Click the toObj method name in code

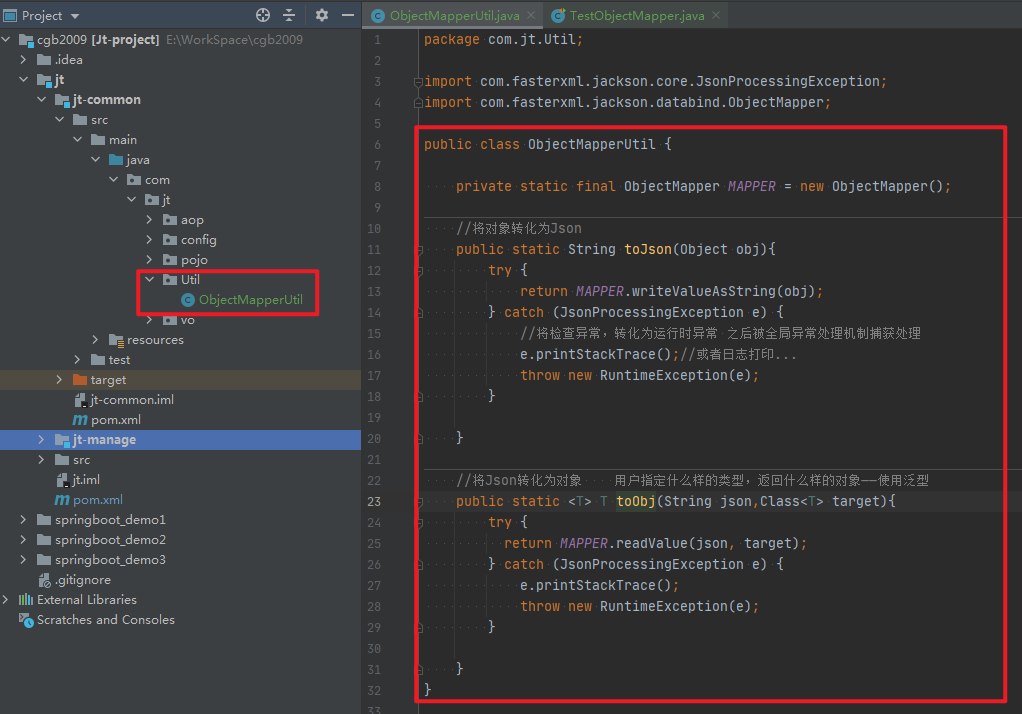635,501
